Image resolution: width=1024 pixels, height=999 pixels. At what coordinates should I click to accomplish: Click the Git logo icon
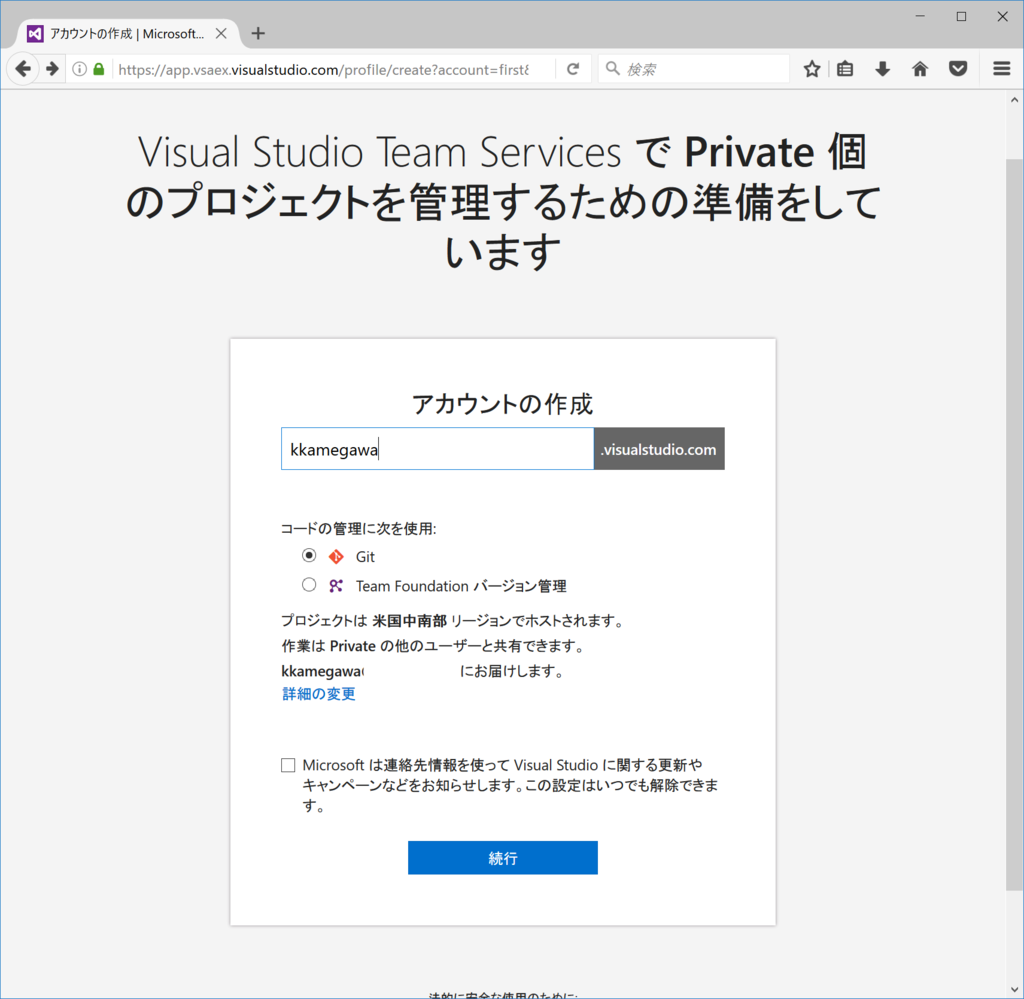click(336, 556)
